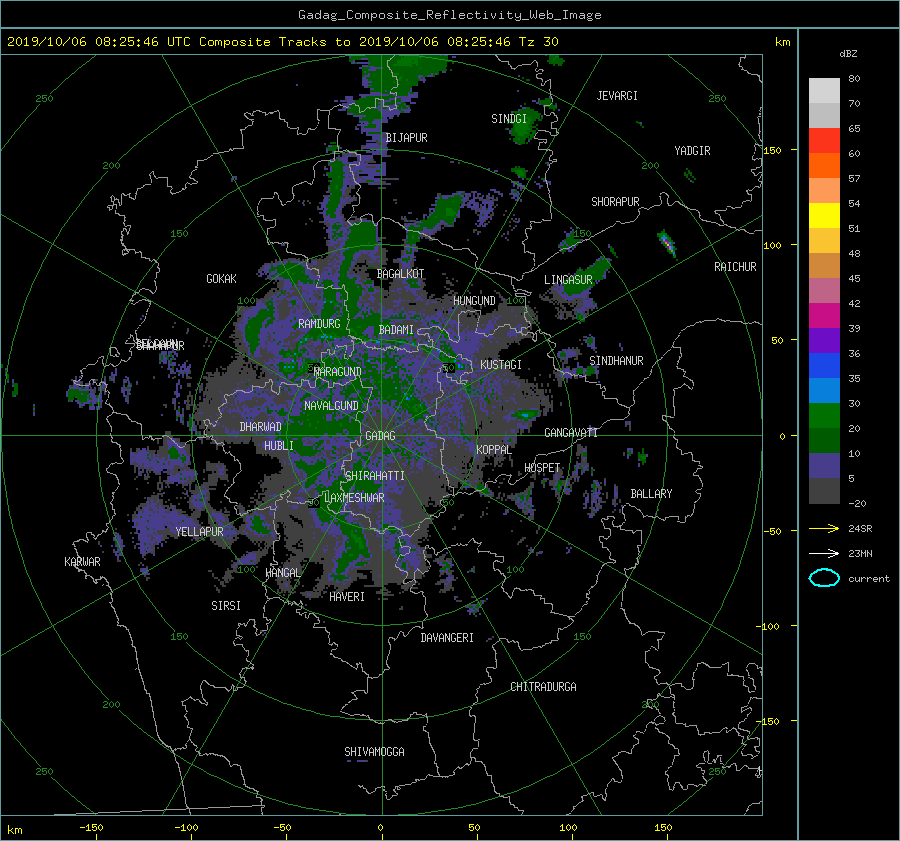The width and height of the screenshot is (900, 841).
Task: Click the DAVANGERI city label
Action: click(x=447, y=638)
